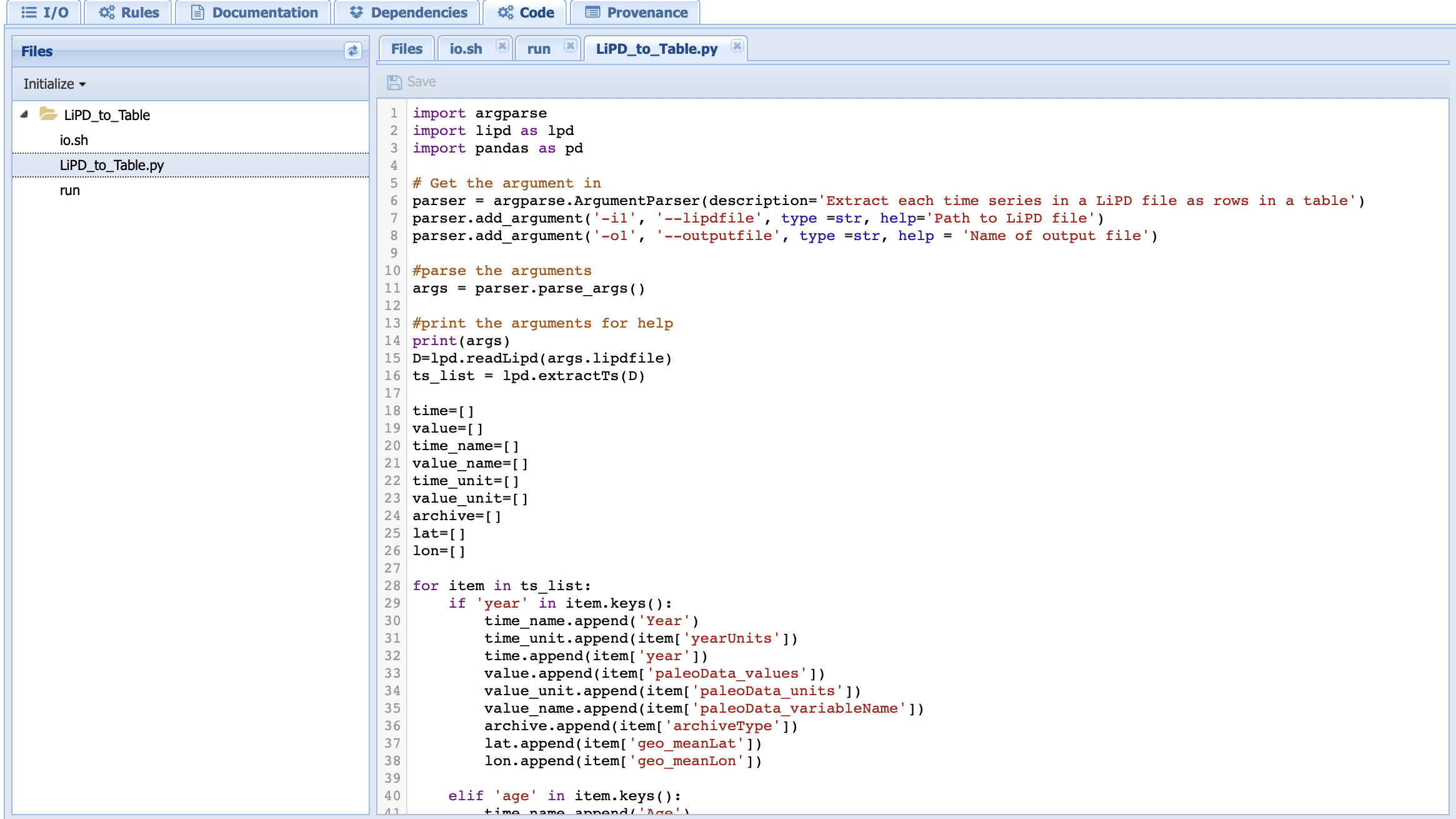This screenshot has width=1456, height=819.
Task: Go to the Dependencies tab
Action: click(408, 13)
